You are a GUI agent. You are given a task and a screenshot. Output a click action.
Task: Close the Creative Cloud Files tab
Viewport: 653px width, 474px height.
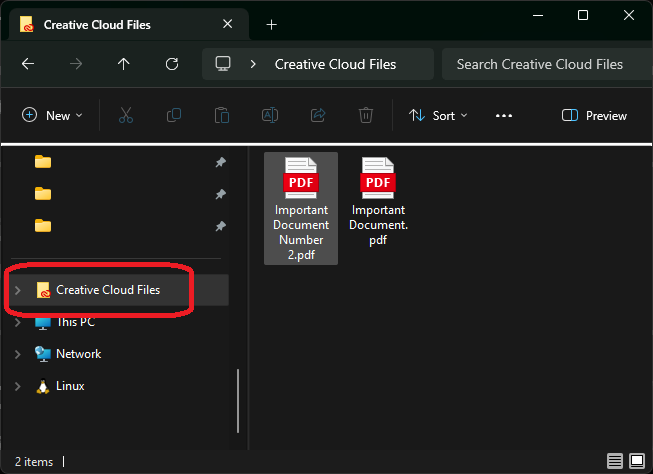point(227,24)
